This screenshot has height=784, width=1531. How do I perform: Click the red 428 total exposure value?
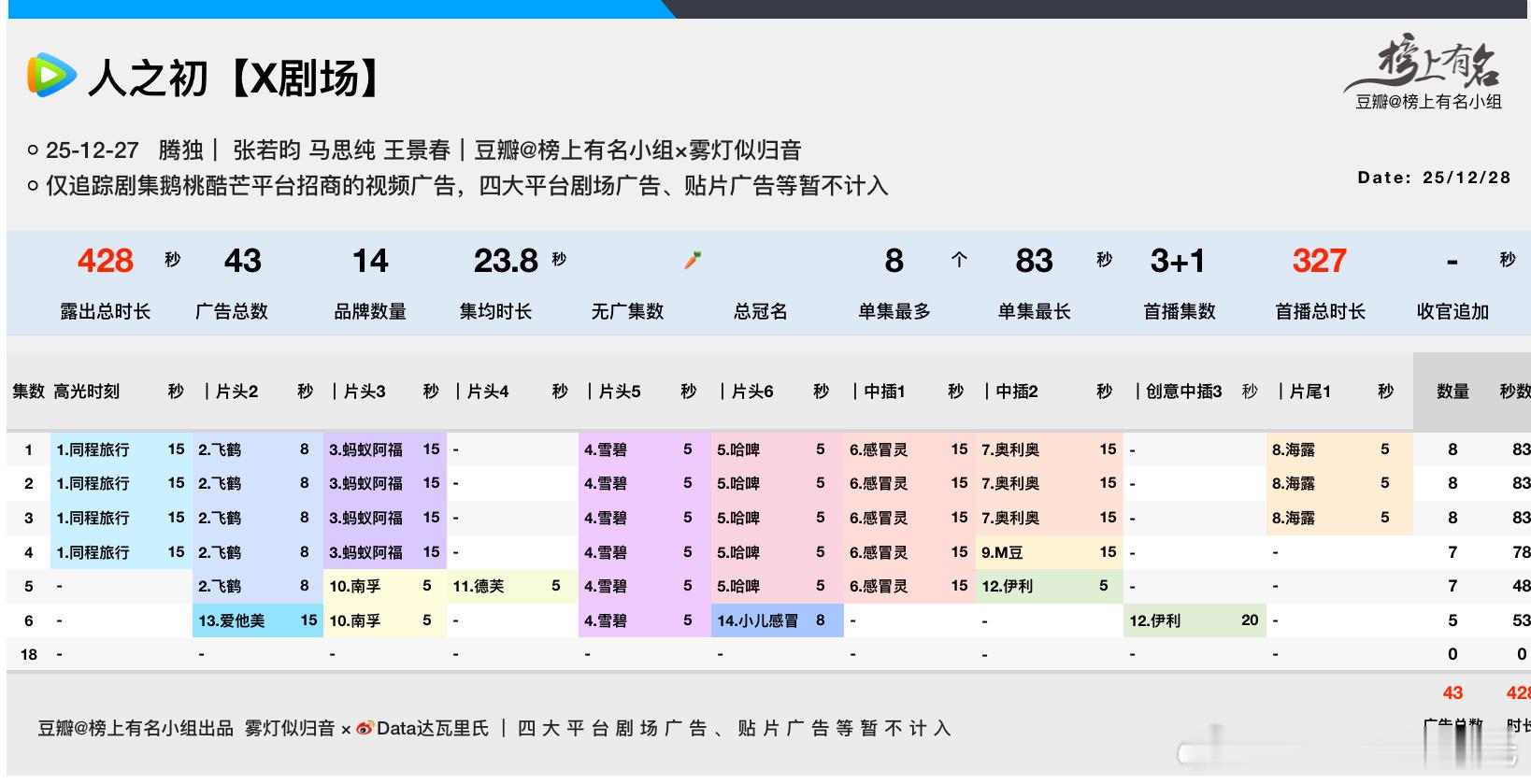point(106,261)
